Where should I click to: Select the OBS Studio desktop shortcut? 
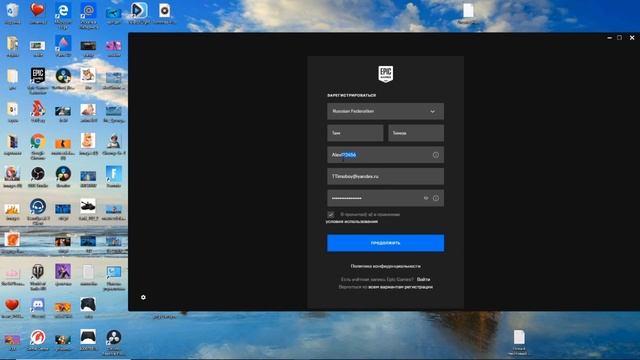(38, 177)
